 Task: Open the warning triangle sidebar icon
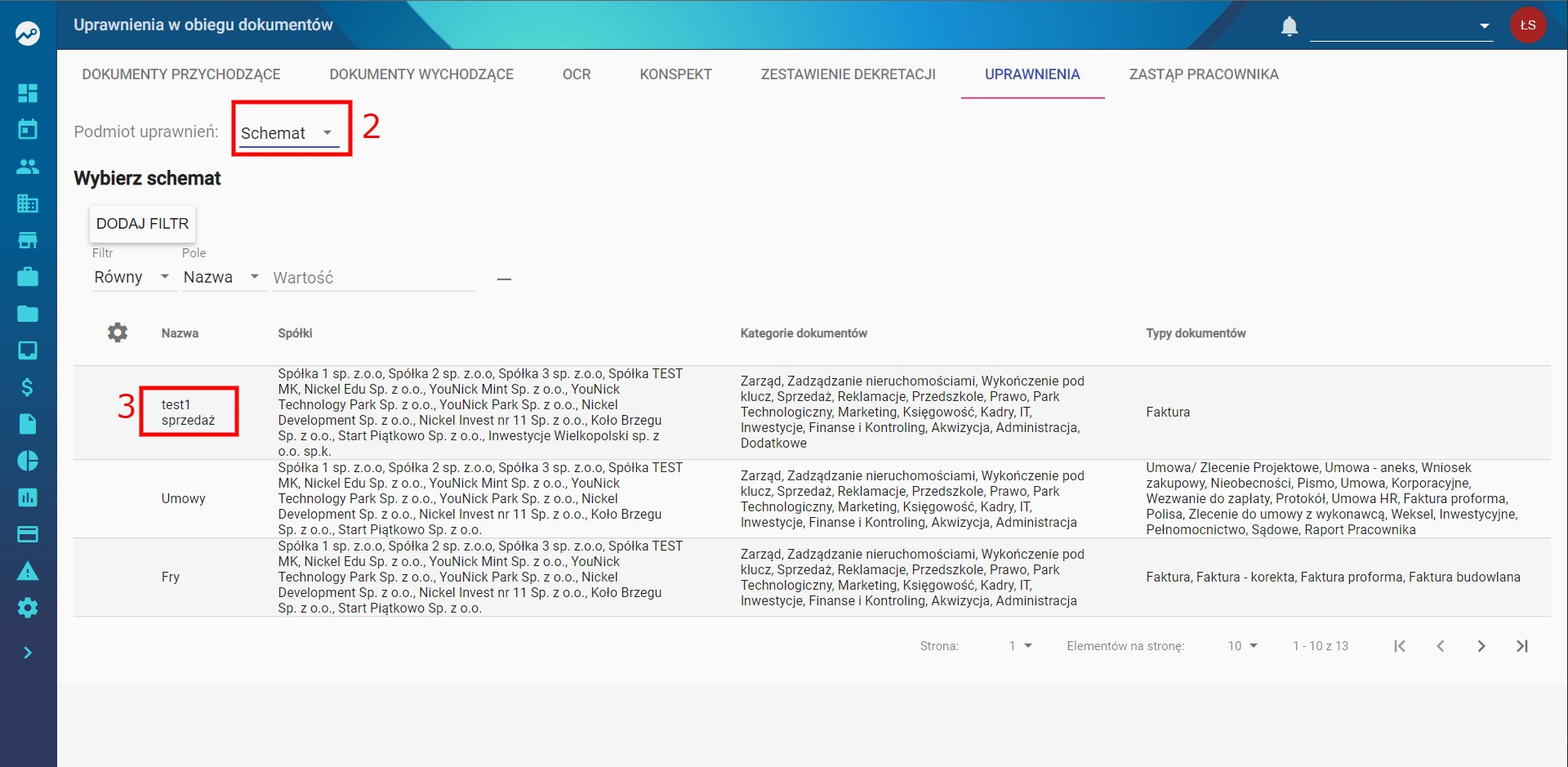28,571
